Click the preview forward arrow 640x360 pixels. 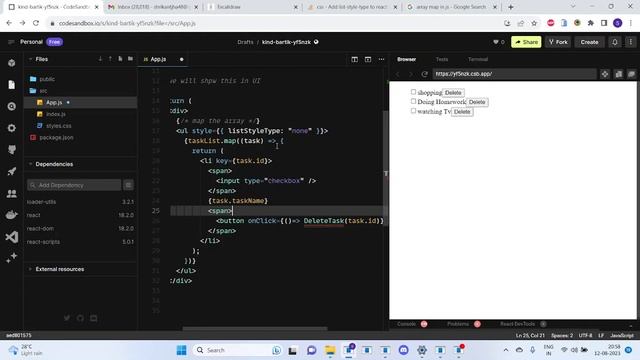coord(411,74)
